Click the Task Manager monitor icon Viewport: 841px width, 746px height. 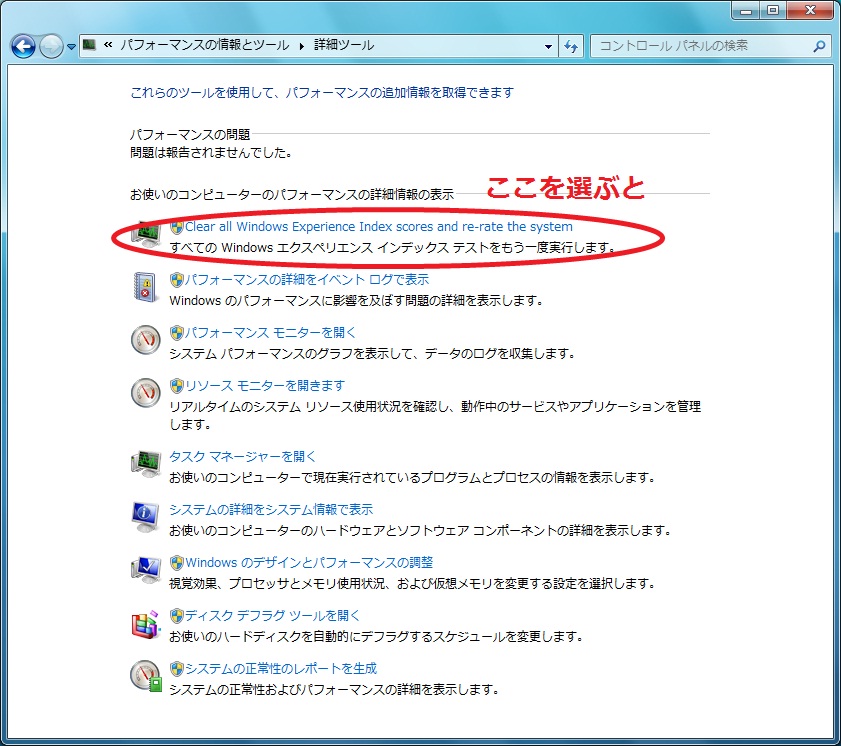[146, 464]
